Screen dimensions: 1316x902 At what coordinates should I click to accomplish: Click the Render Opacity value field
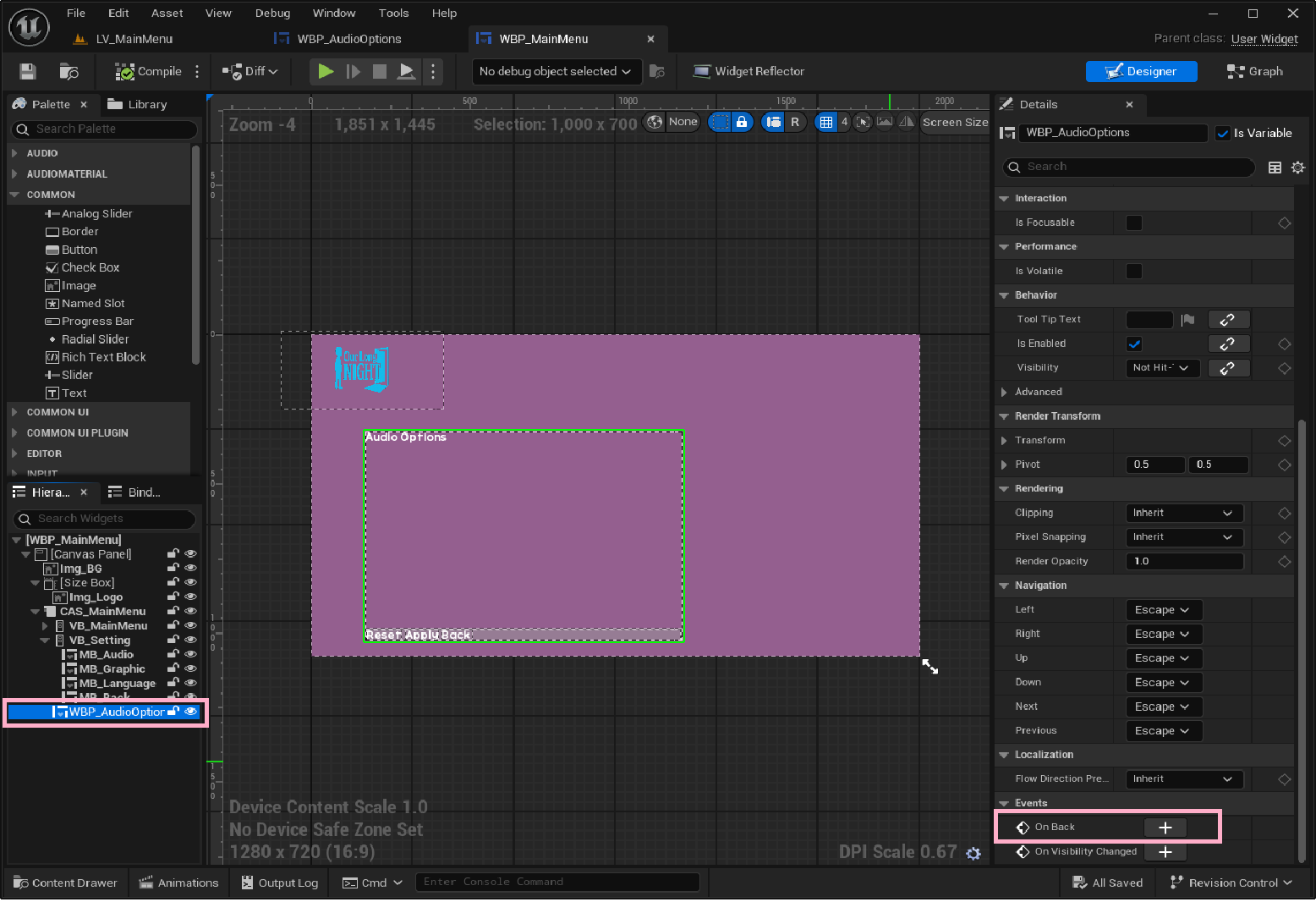(x=1183, y=561)
